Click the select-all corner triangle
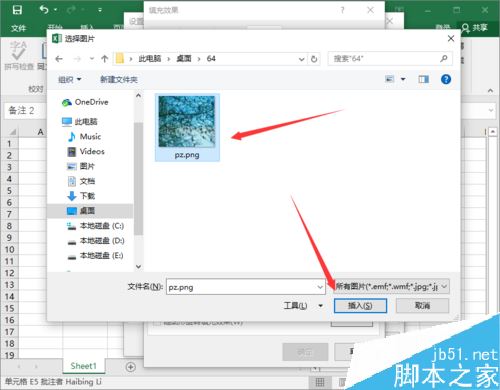Screen dimensions: 500x390 pos(13,132)
